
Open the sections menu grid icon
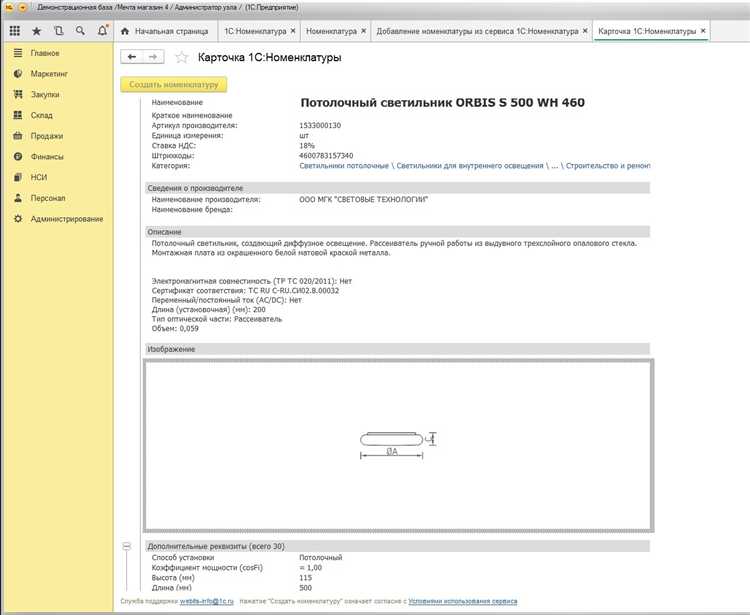click(x=15, y=31)
